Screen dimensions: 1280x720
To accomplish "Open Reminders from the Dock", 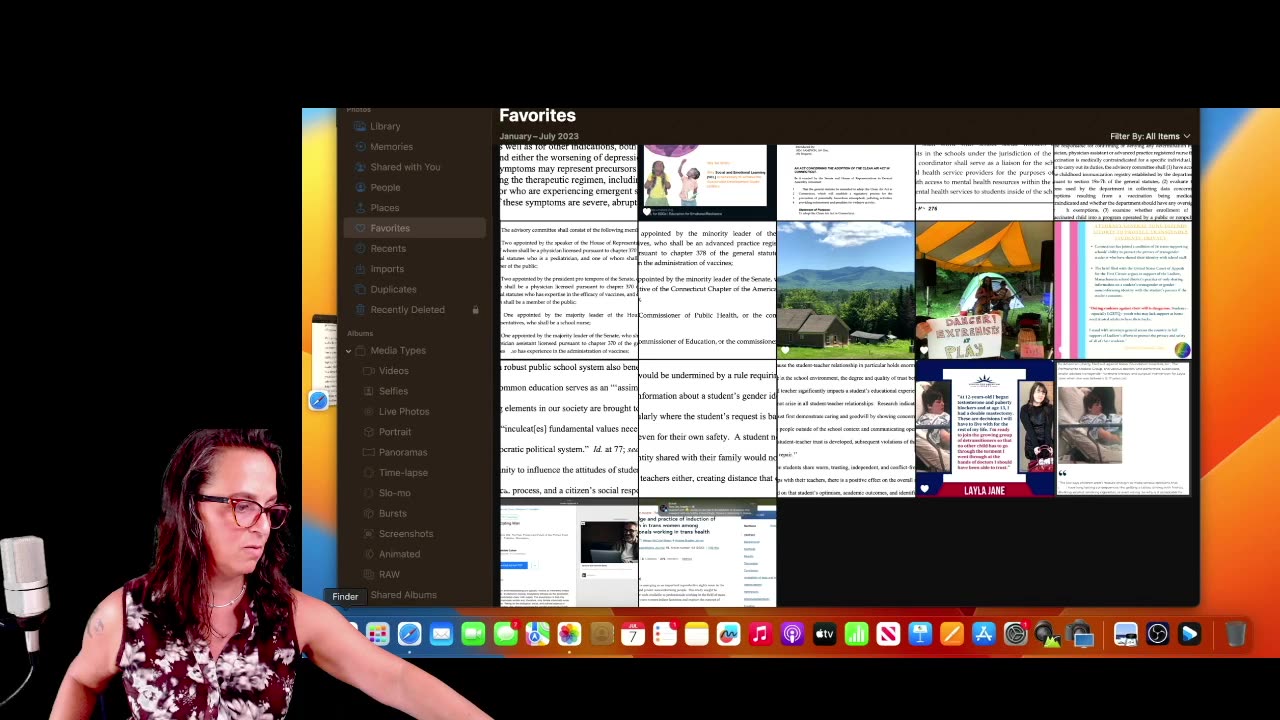I will point(665,634).
